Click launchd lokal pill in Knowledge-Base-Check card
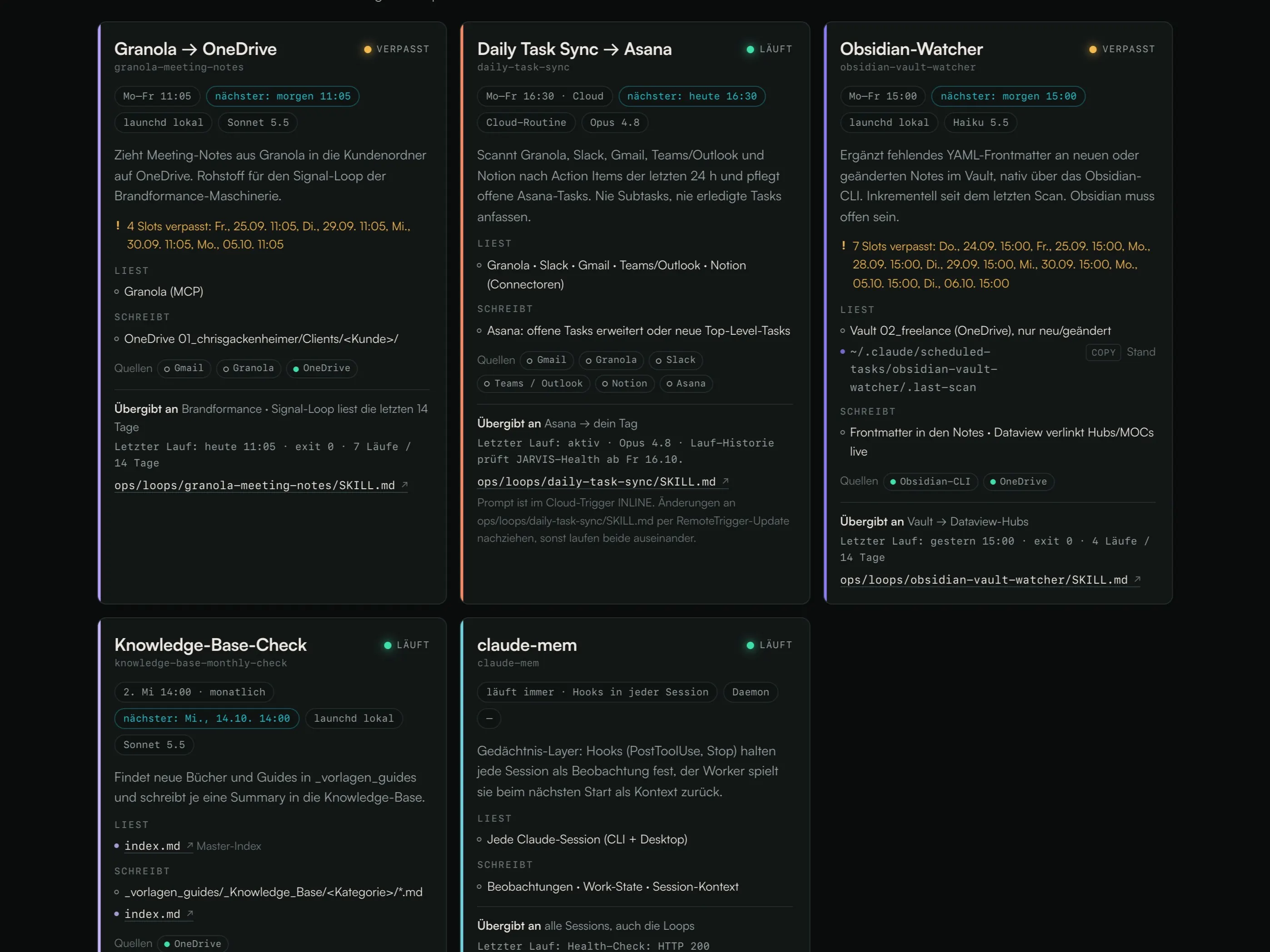The image size is (1270, 952). (x=354, y=719)
